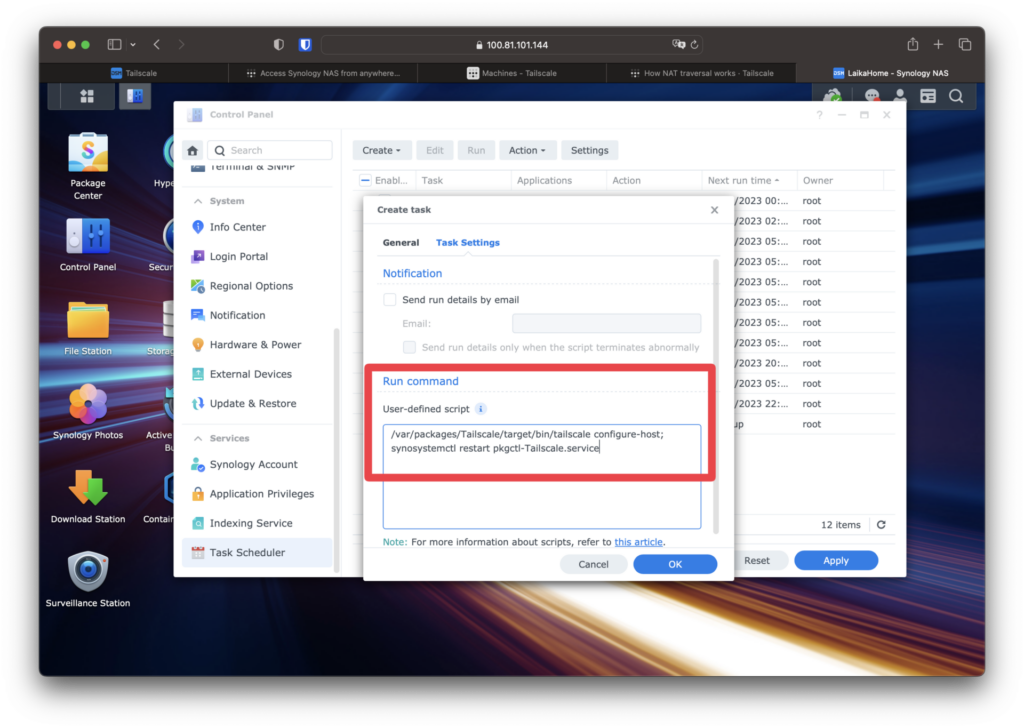The height and width of the screenshot is (728, 1024).
Task: Close the Create task dialog
Action: (714, 210)
